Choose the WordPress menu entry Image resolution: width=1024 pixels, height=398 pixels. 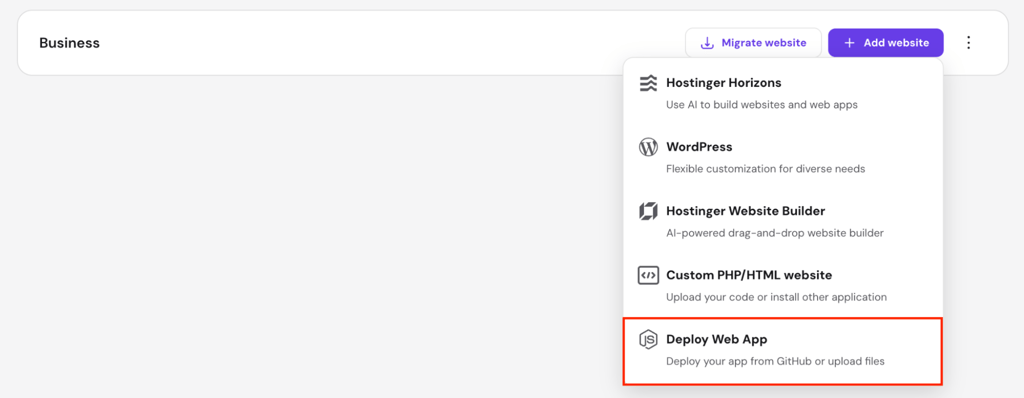tap(782, 157)
